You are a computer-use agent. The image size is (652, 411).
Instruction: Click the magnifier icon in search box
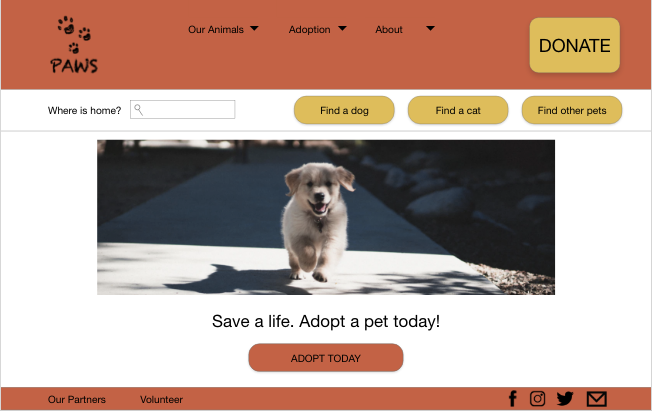pyautogui.click(x=138, y=110)
